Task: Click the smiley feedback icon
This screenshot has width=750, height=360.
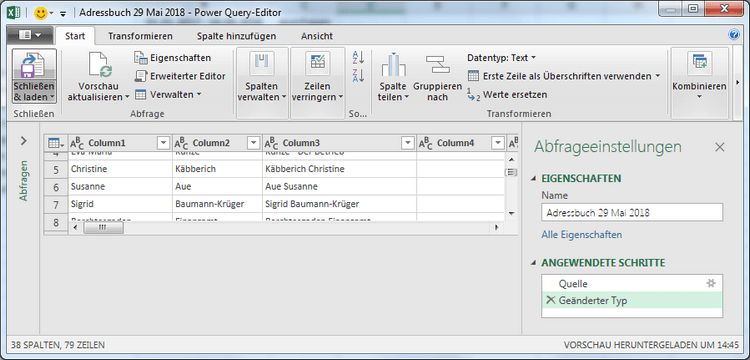Action: point(41,13)
